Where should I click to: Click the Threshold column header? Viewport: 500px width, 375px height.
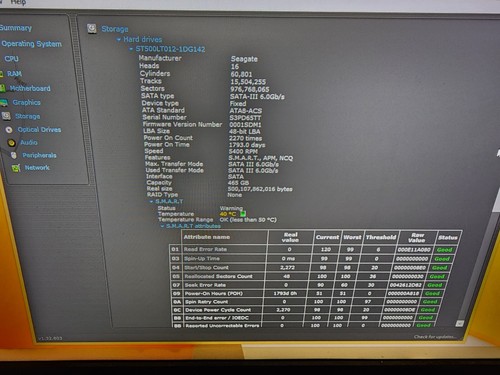pyautogui.click(x=381, y=237)
